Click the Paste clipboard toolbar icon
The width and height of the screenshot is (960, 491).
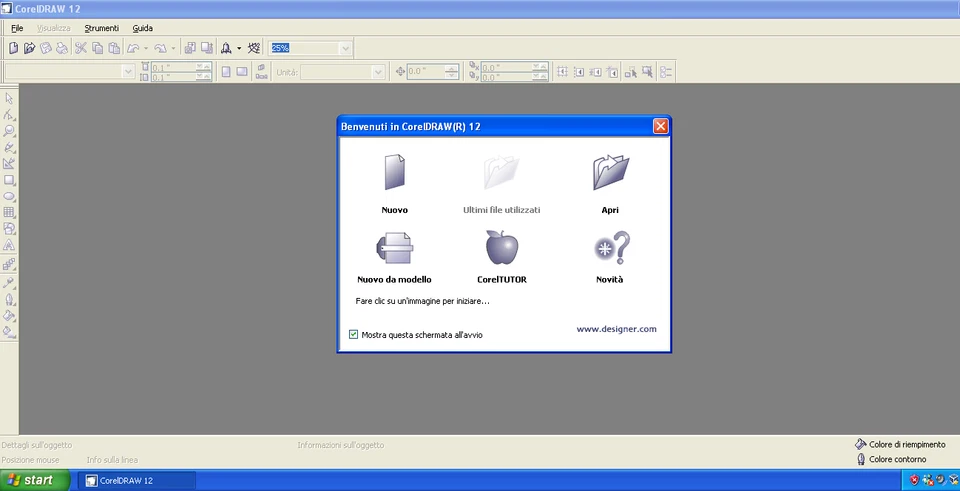(114, 48)
